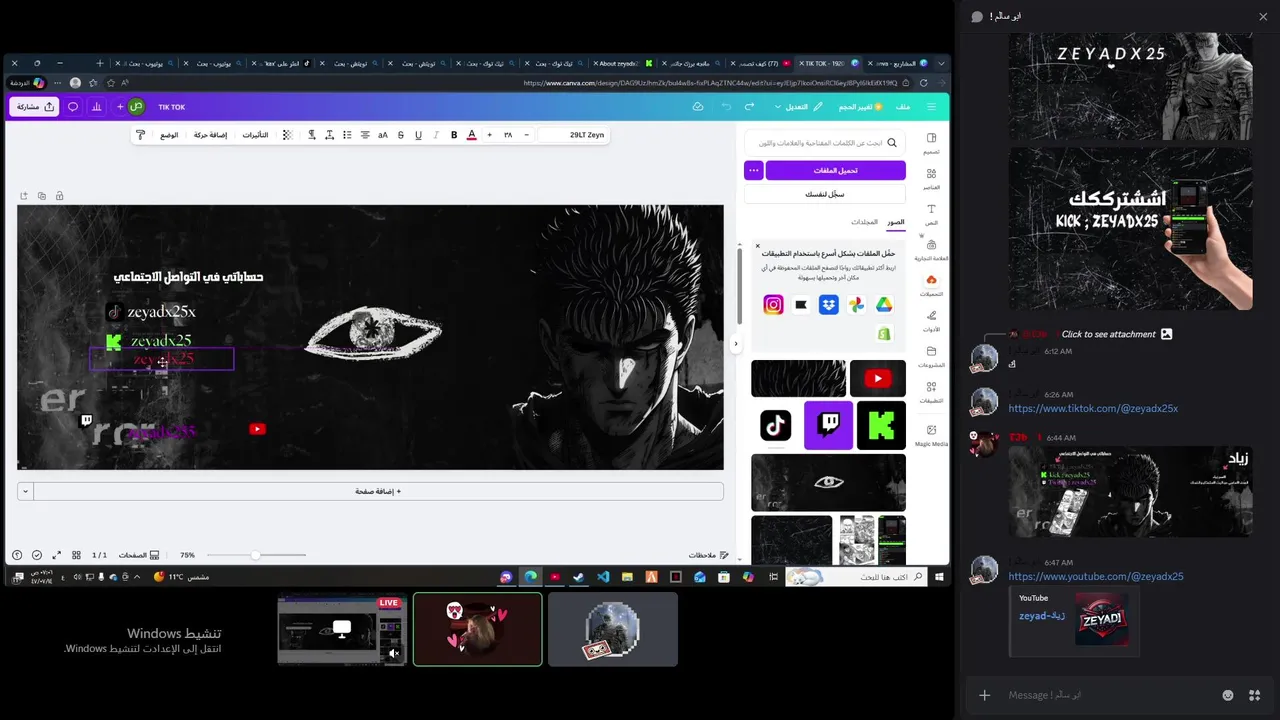Screen dimensions: 1280x720
Task: Open Magic Media in the sidebar
Action: click(x=931, y=435)
